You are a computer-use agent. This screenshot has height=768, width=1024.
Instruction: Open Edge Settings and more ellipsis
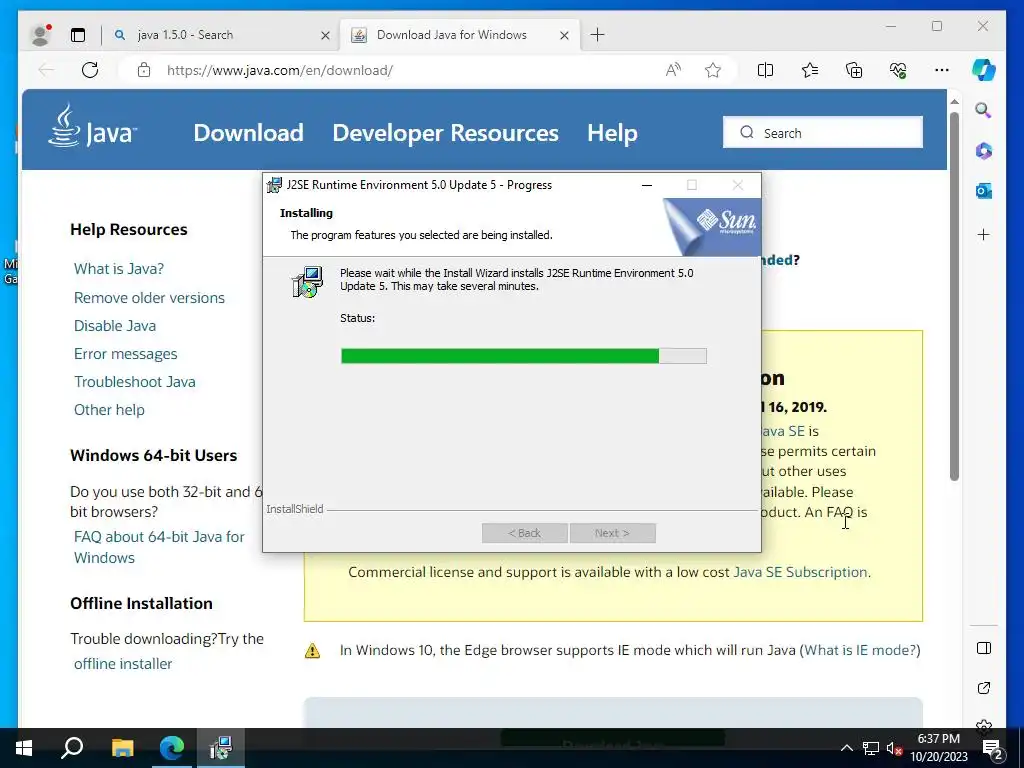pos(942,70)
